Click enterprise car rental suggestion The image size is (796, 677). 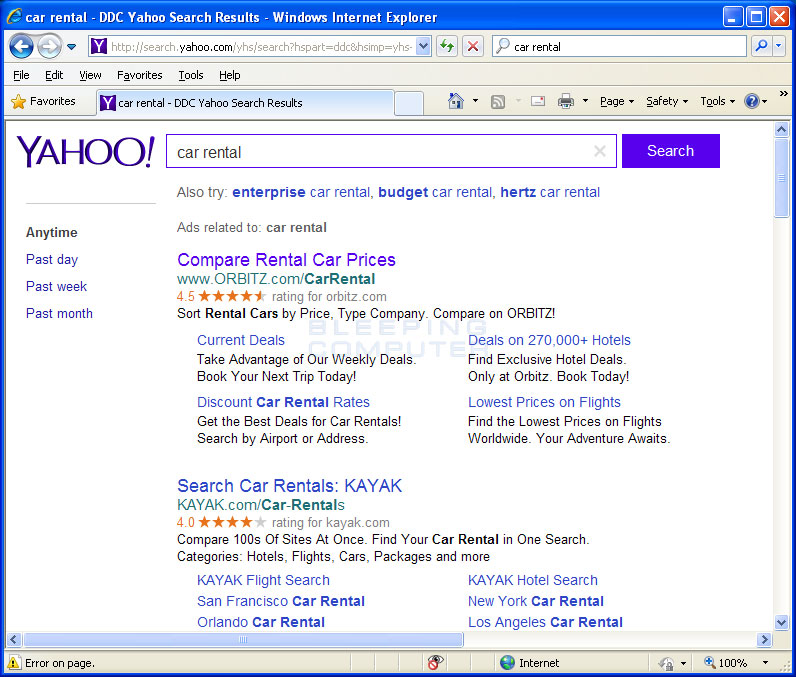301,192
